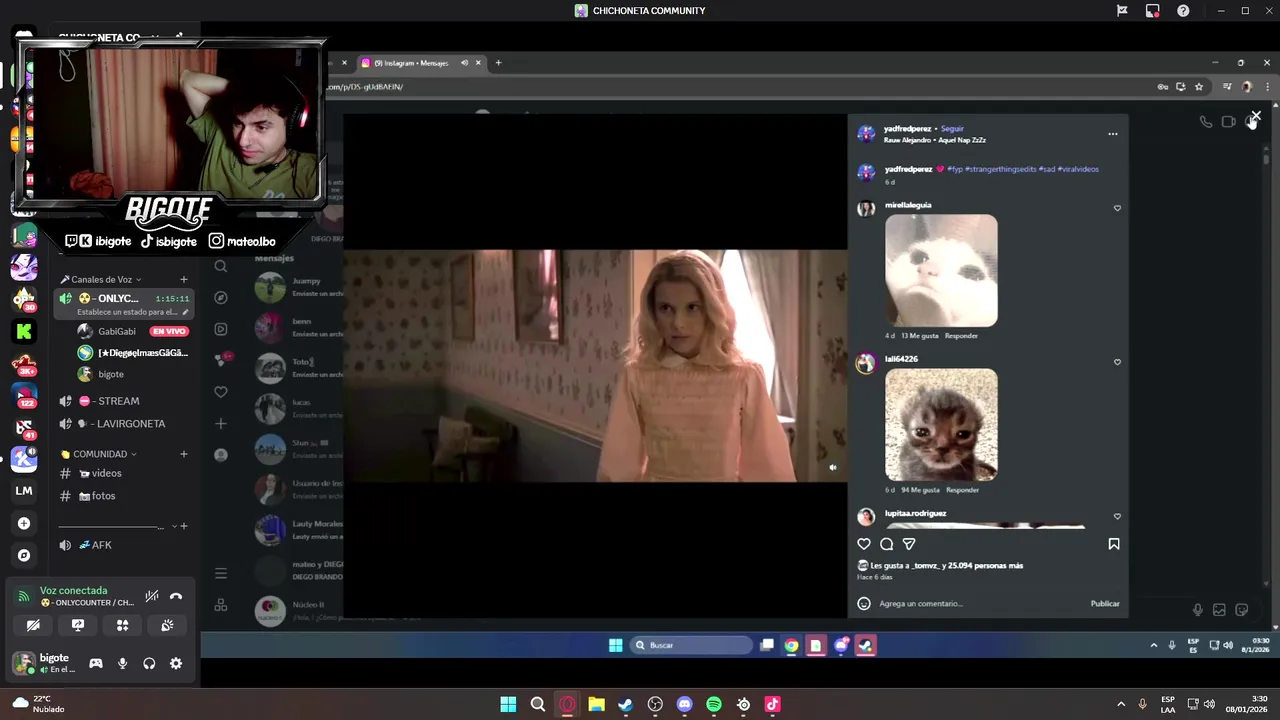The image size is (1280, 720).
Task: Share the Instagram post
Action: [x=909, y=544]
